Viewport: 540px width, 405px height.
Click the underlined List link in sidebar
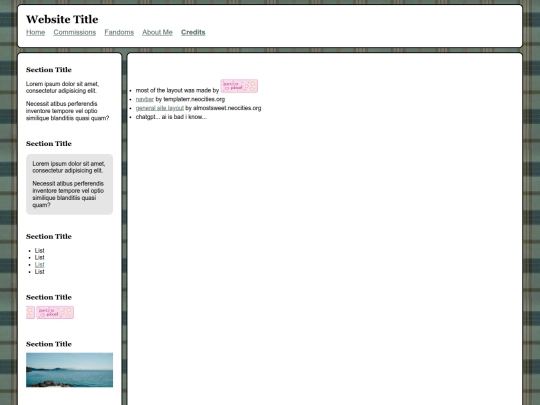(39, 264)
